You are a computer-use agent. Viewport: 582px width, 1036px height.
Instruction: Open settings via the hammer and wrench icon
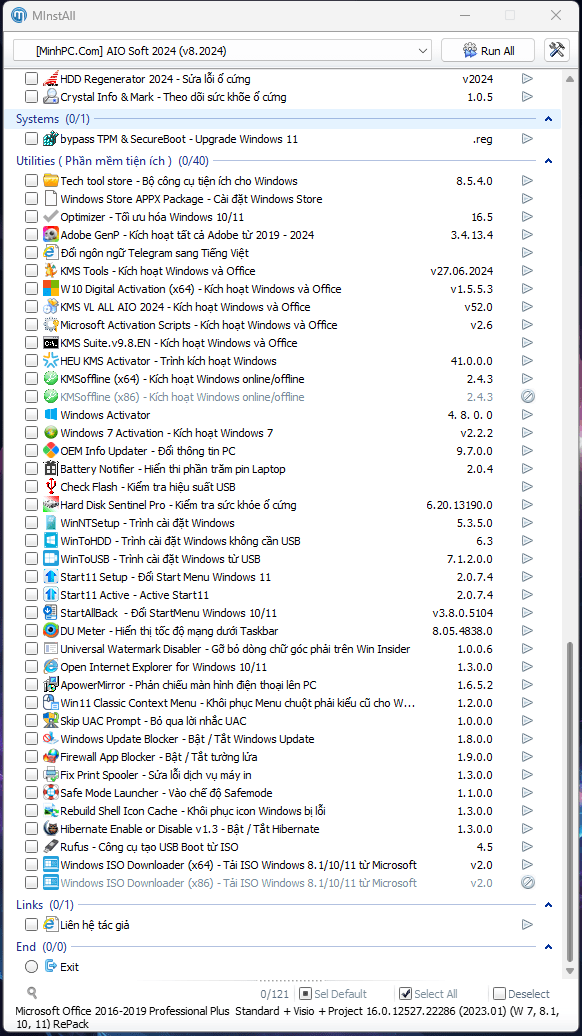click(x=556, y=51)
